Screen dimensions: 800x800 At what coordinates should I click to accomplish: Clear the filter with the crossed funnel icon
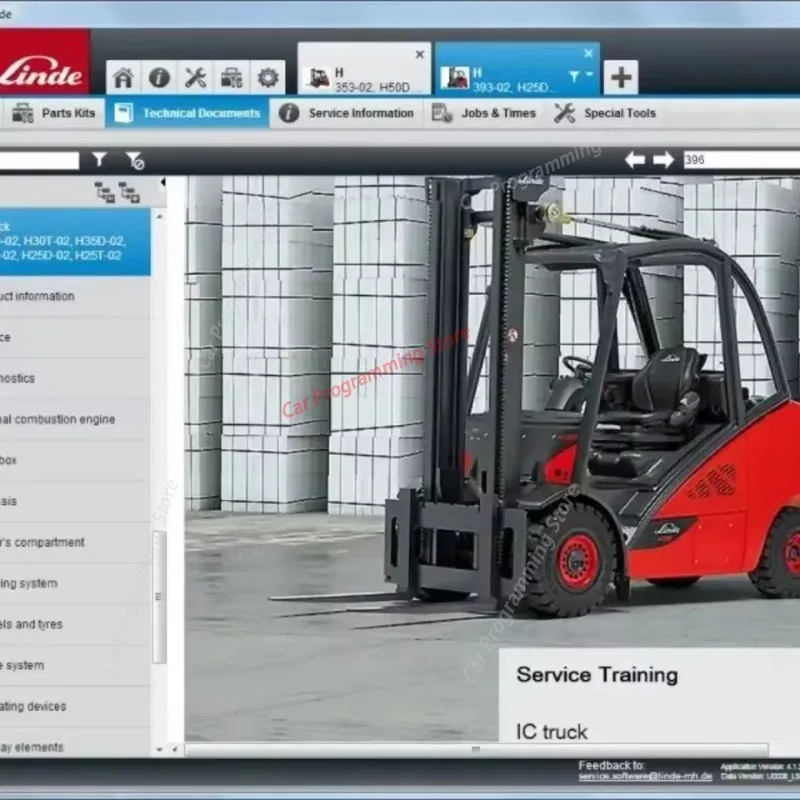[x=135, y=160]
